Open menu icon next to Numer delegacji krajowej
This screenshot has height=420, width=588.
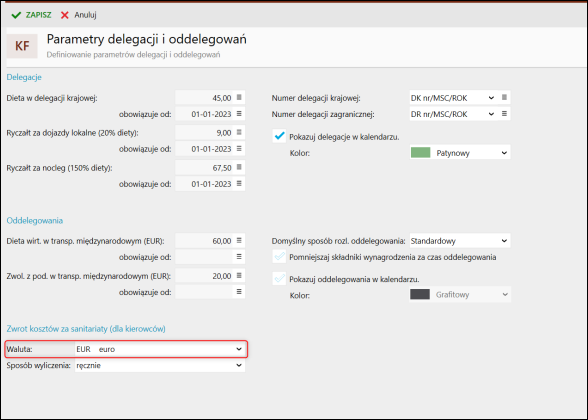tap(504, 98)
